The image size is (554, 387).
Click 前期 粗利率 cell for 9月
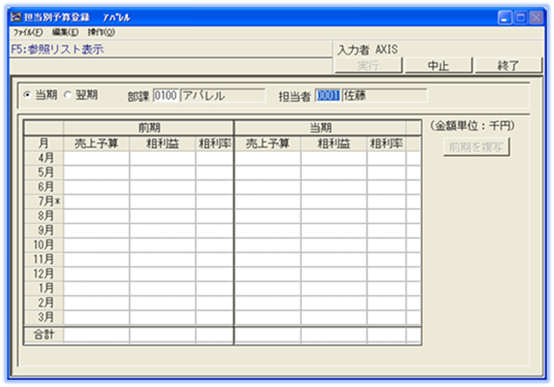tap(214, 230)
